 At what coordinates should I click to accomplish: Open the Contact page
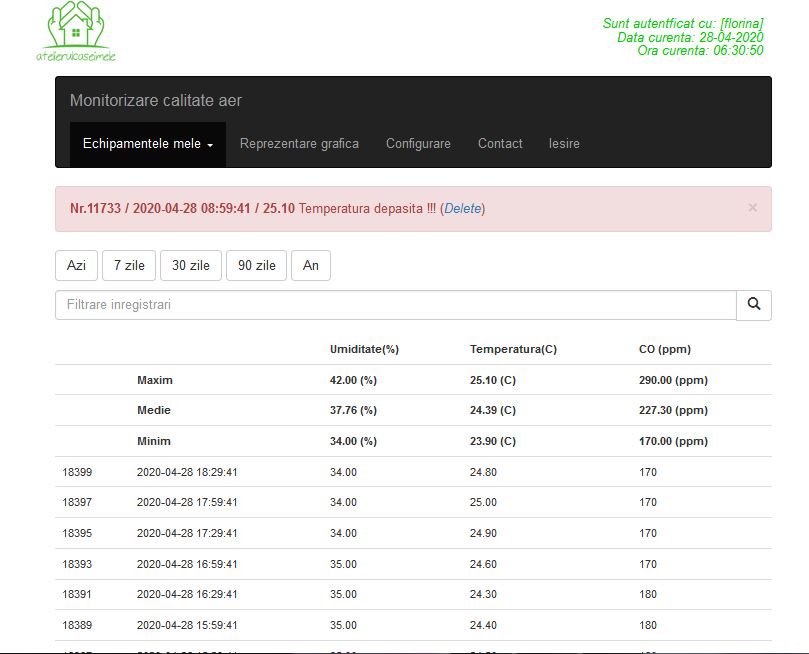[500, 144]
